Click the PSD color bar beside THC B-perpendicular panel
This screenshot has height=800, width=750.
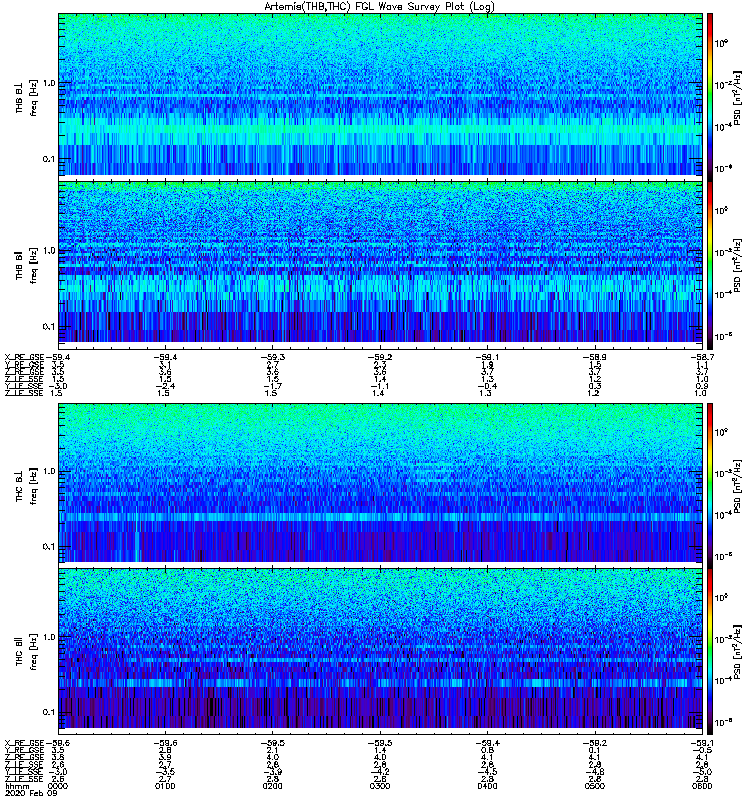tap(710, 486)
